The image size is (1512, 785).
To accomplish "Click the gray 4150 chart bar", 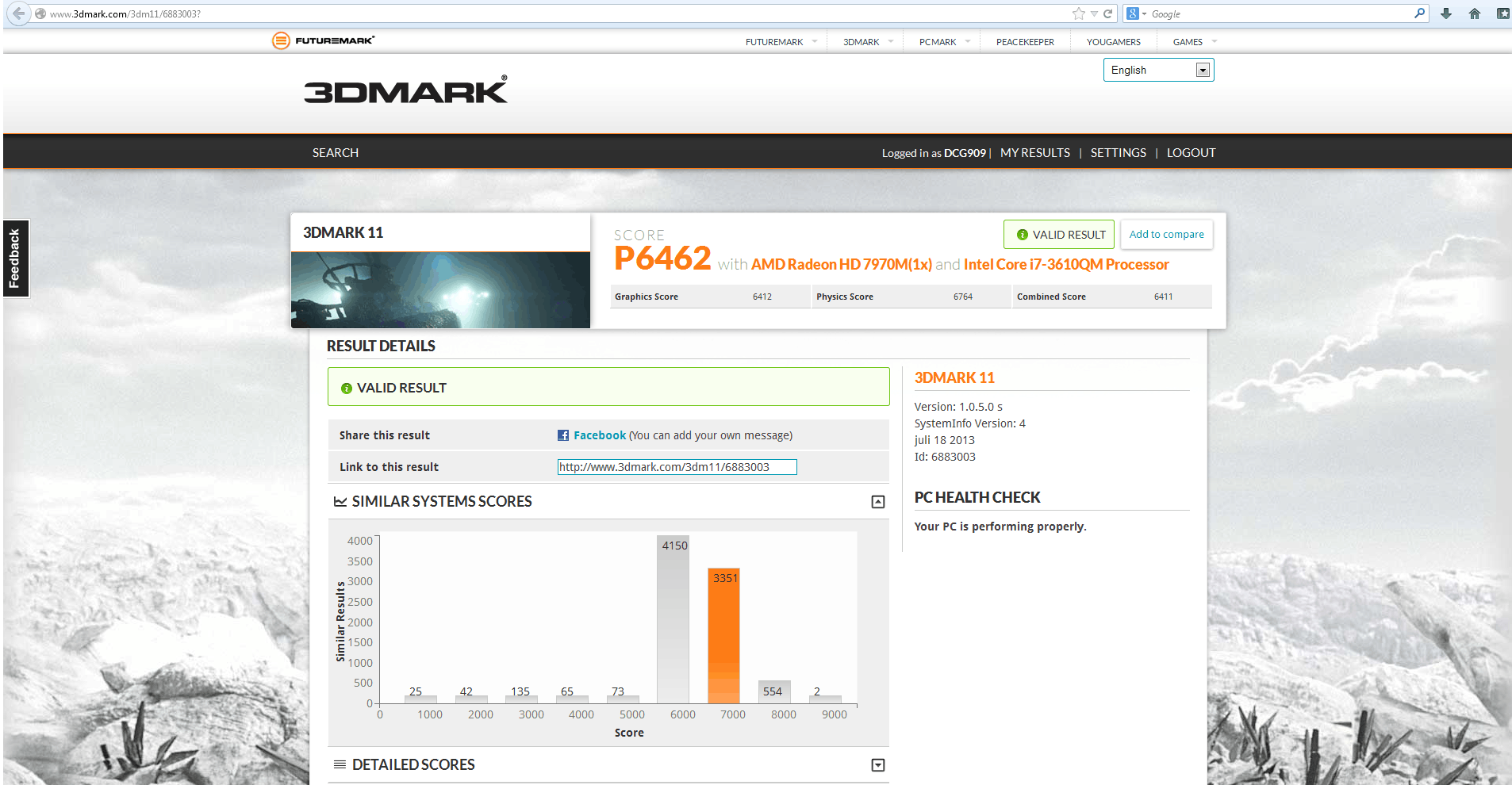I will pyautogui.click(x=673, y=619).
